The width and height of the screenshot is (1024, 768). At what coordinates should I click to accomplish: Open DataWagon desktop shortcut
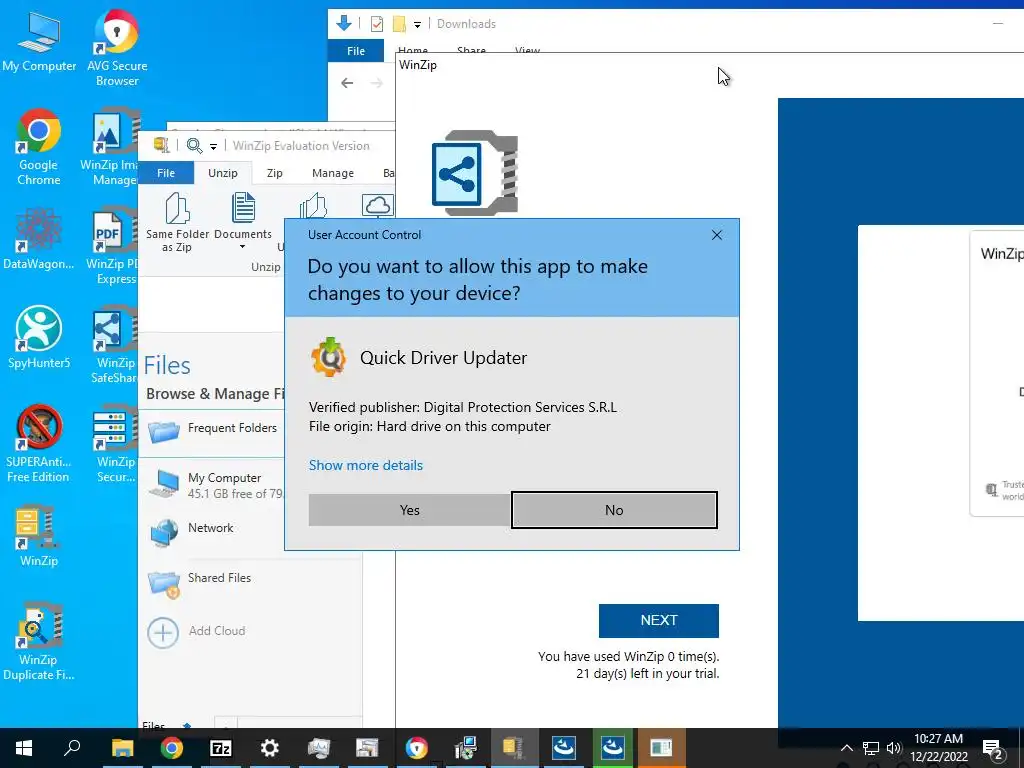(x=39, y=238)
